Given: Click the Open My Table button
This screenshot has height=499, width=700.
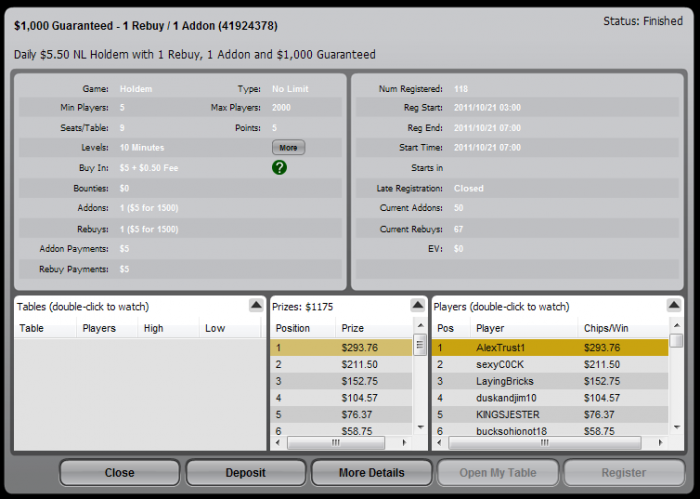Looking at the screenshot, I should (498, 473).
